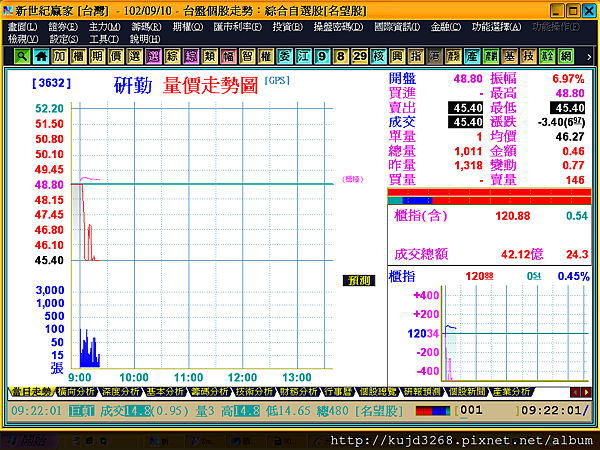Viewport: 600px width, 450px height.
Task: Click the 價 toolbar icon
Action: tap(116, 57)
